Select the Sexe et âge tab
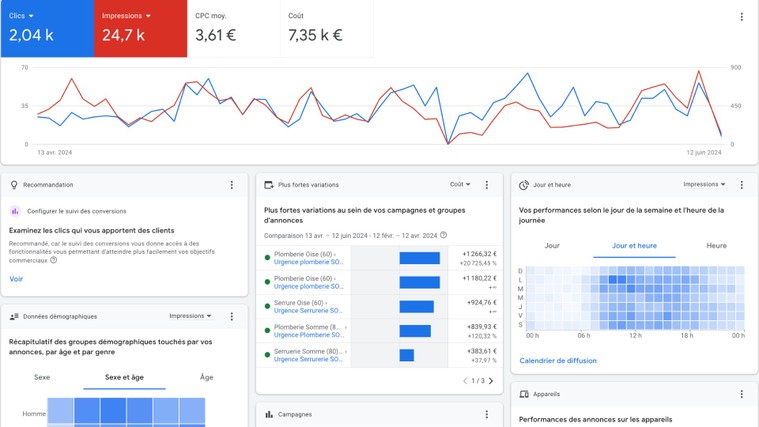Image resolution: width=759 pixels, height=427 pixels. click(124, 377)
